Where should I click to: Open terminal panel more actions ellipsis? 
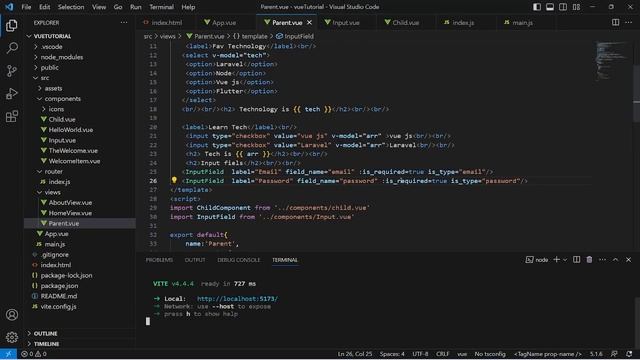click(x=602, y=260)
